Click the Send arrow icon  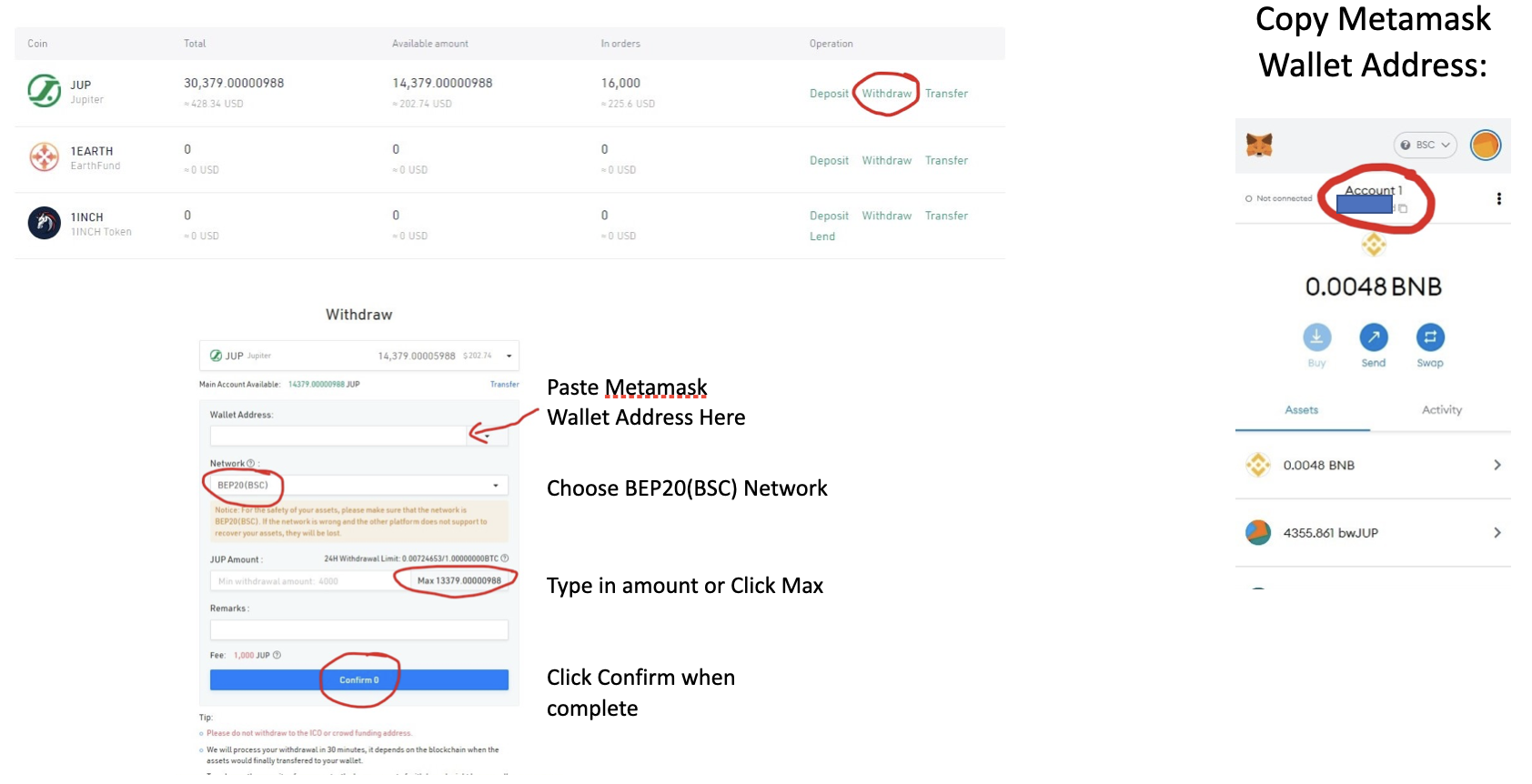click(1374, 337)
